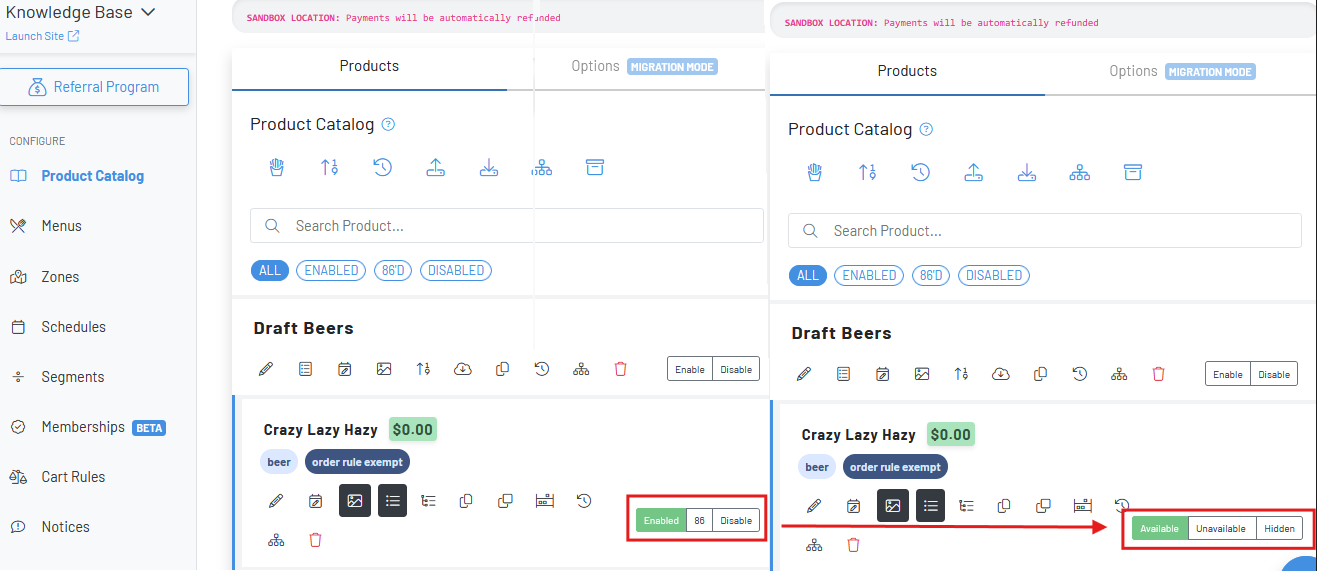
Task: Expand the Knowledge Base dropdown chevron
Action: point(148,12)
